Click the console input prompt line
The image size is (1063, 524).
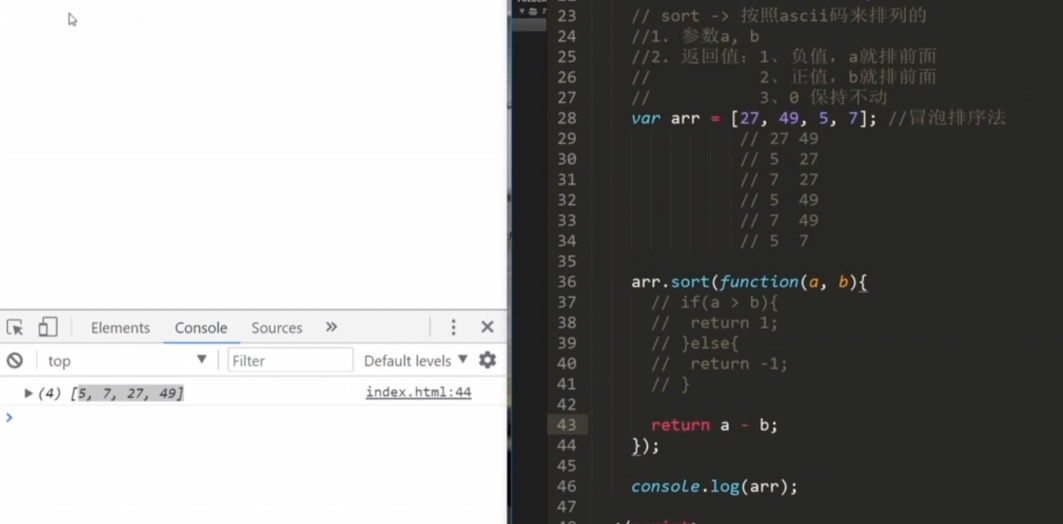click(x=254, y=418)
